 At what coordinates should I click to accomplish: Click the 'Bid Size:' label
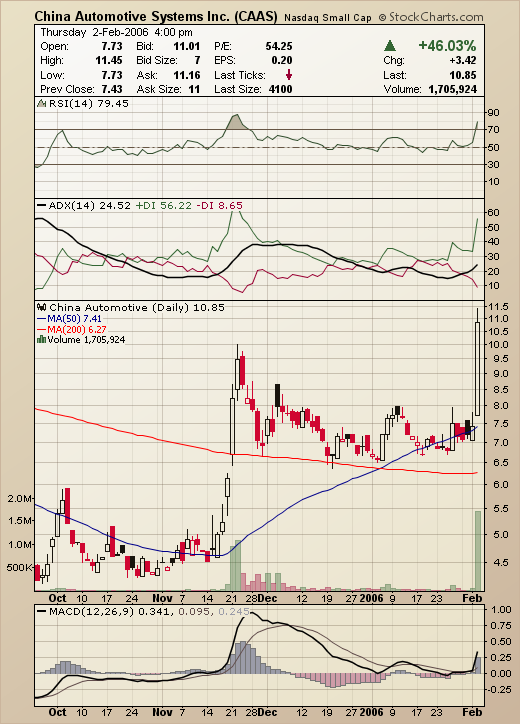157,60
